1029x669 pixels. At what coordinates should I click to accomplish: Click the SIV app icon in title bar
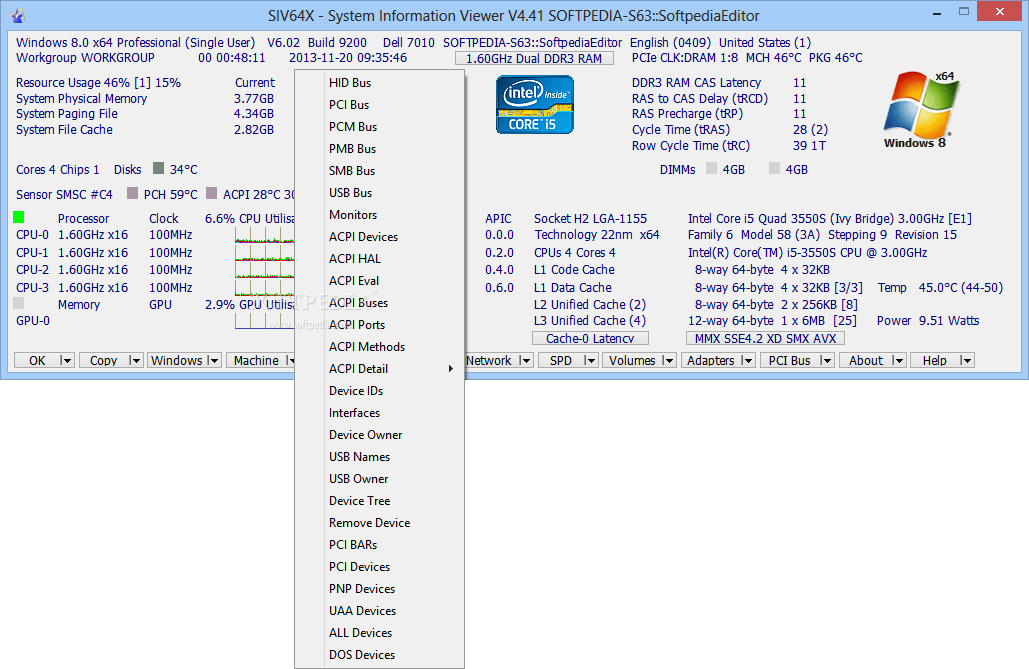(x=18, y=15)
